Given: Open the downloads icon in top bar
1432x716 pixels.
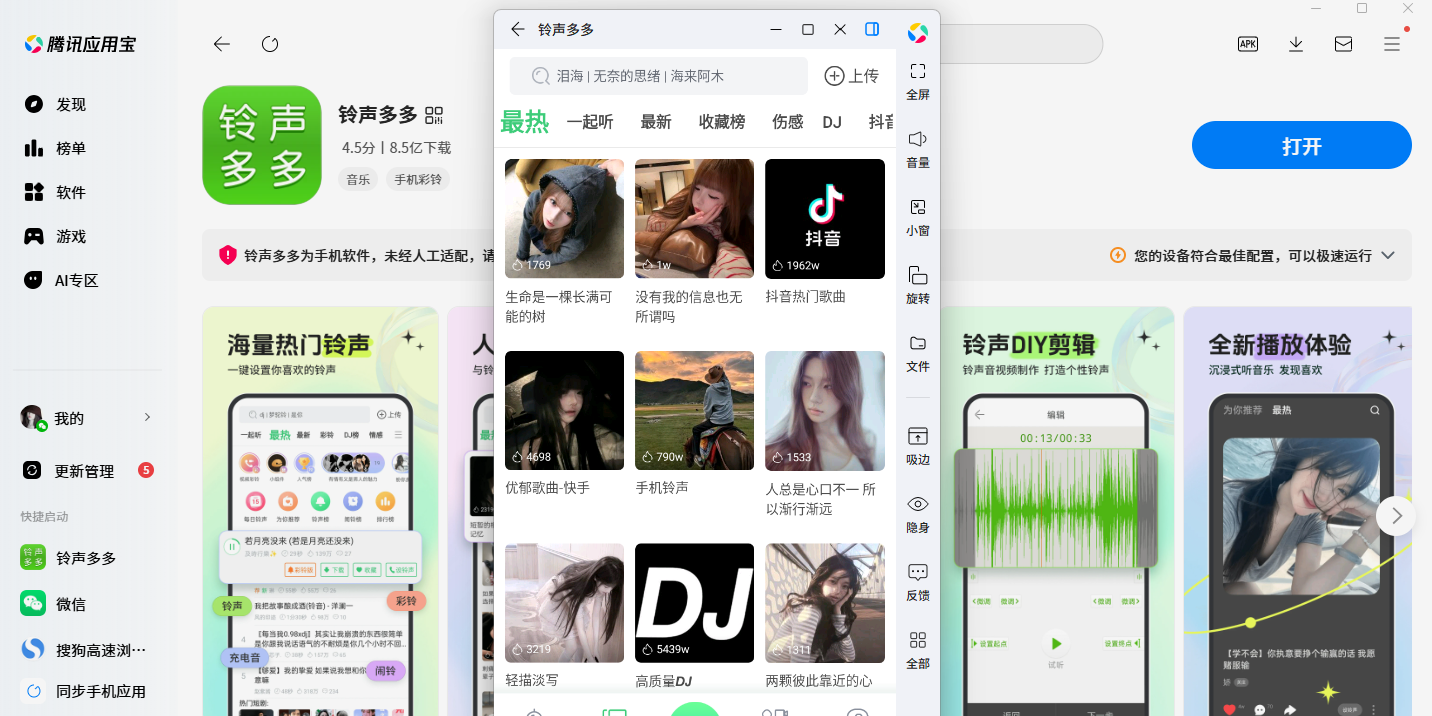Looking at the screenshot, I should (1296, 44).
